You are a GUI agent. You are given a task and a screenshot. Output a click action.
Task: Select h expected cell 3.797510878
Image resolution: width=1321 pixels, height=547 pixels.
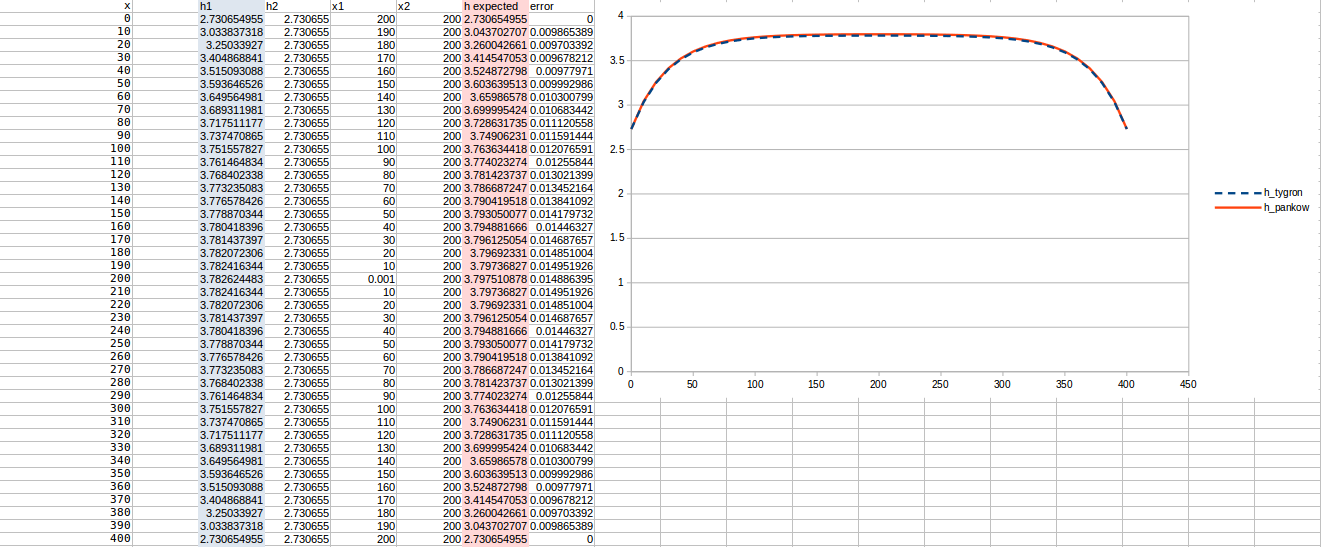pyautogui.click(x=495, y=279)
